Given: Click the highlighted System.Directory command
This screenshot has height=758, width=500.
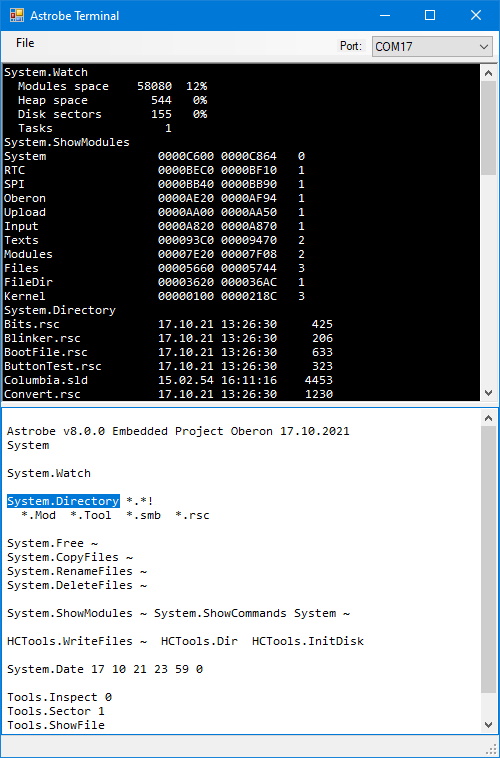Looking at the screenshot, I should (x=63, y=501).
